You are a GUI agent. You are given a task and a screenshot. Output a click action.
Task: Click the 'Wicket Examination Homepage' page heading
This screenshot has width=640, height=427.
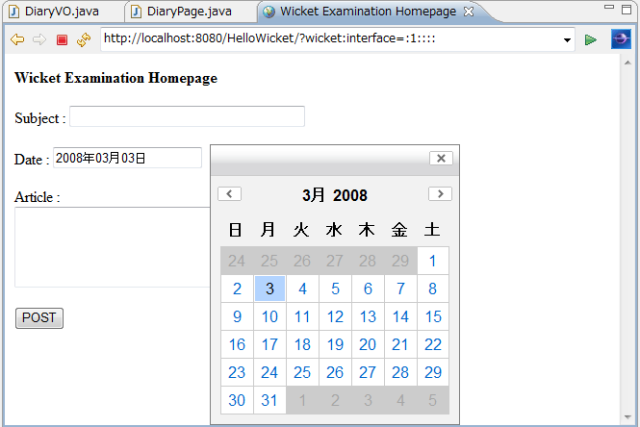click(116, 78)
